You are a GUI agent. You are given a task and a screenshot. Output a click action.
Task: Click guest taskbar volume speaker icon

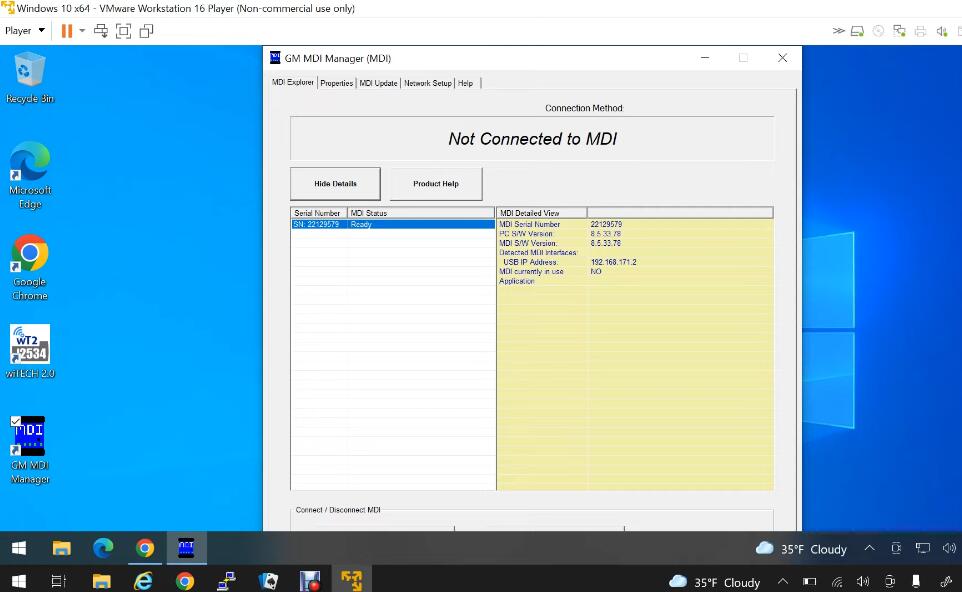coord(949,548)
